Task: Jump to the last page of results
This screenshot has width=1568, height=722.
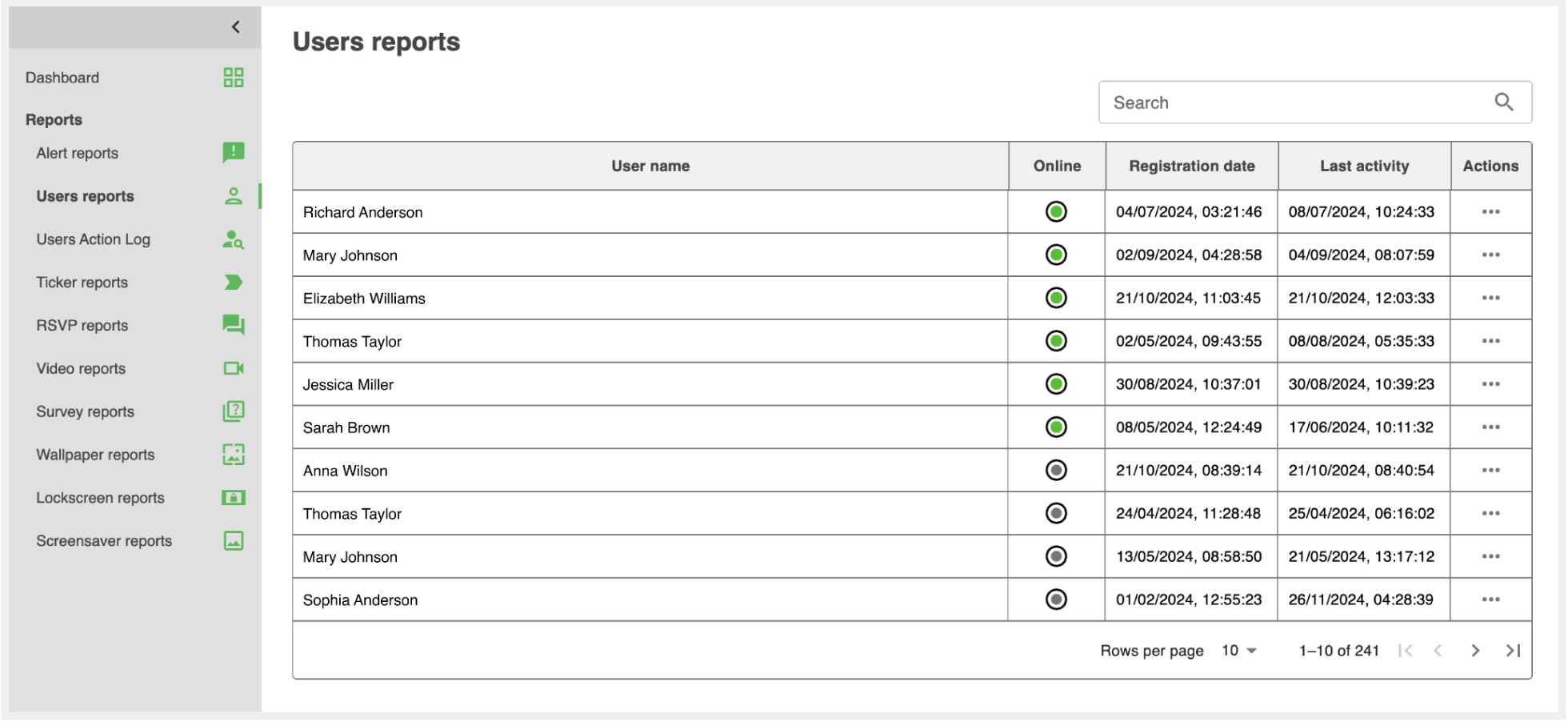Action: pyautogui.click(x=1512, y=651)
